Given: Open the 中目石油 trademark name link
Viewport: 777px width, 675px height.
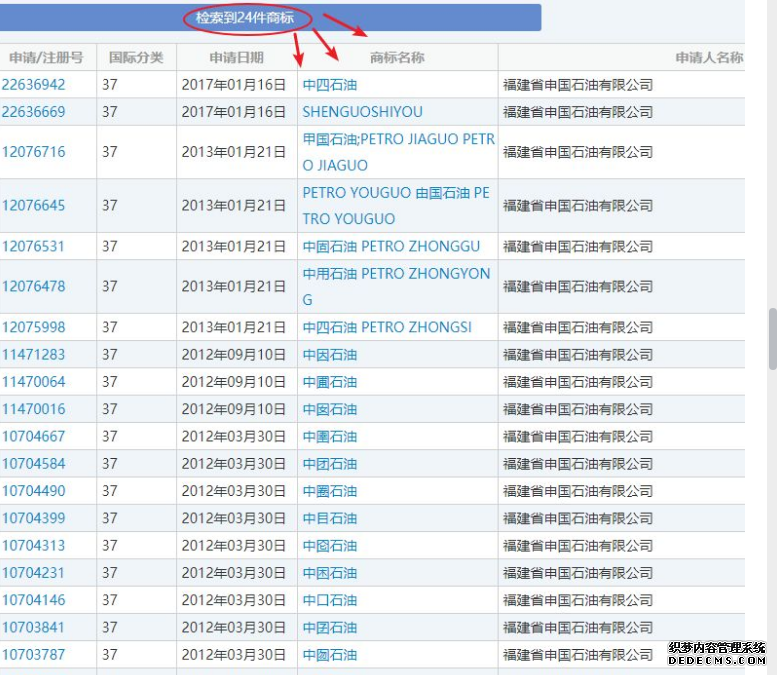Looking at the screenshot, I should click(330, 518).
